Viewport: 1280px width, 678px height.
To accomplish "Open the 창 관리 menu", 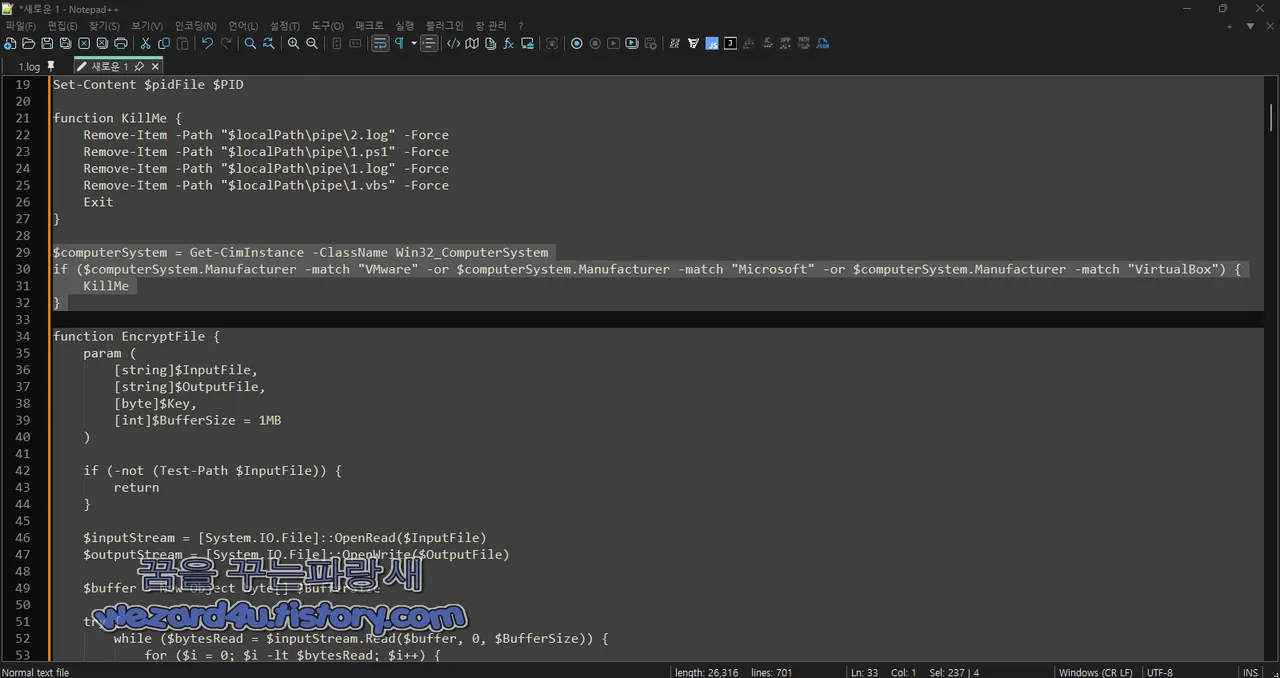I will (490, 25).
